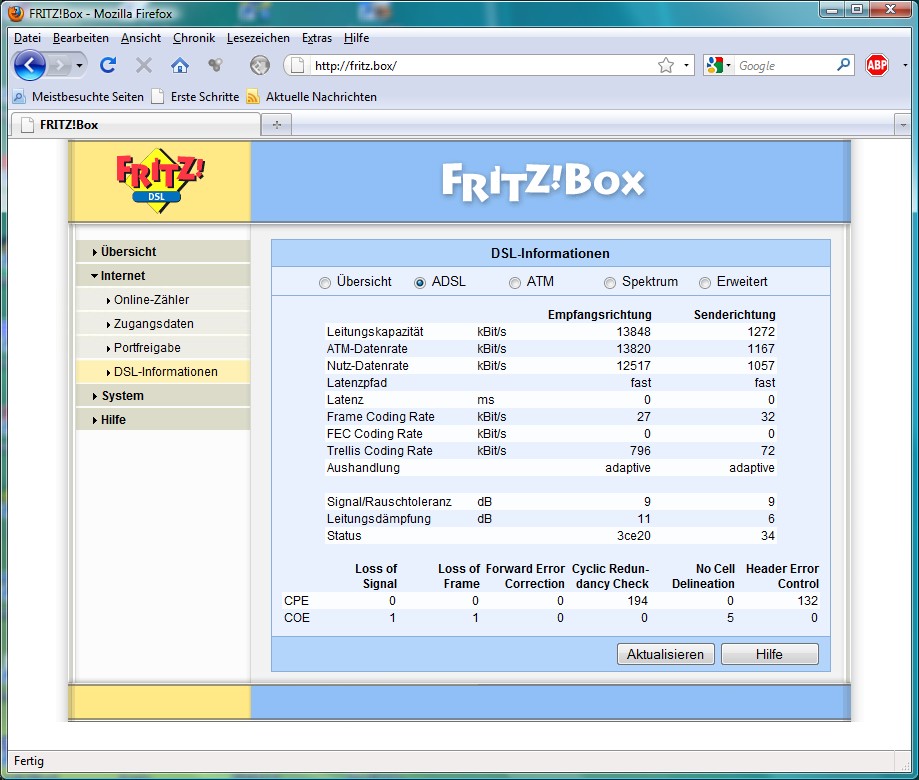Click the Empfangsrichtung column header
The image size is (919, 780).
(600, 315)
